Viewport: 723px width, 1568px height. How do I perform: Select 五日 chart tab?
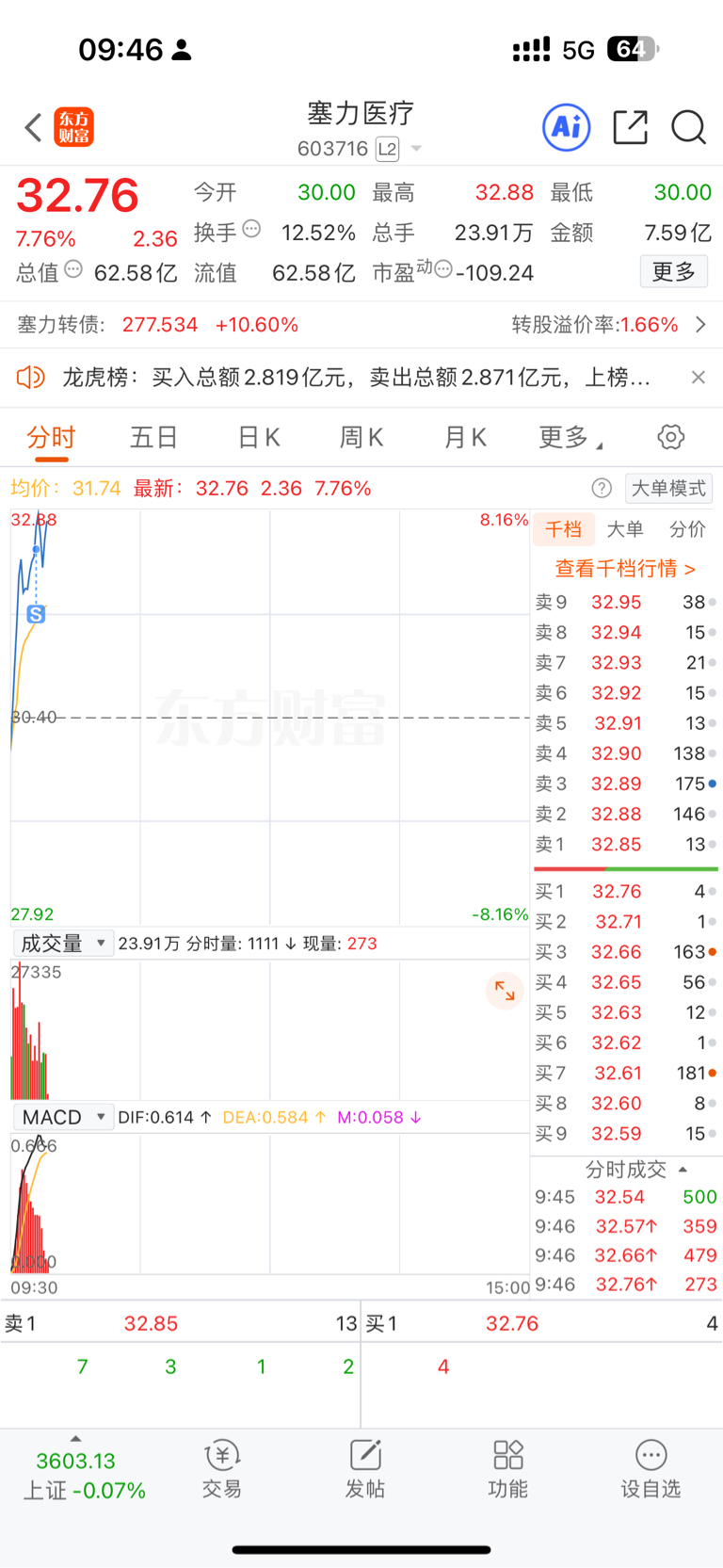tap(153, 437)
